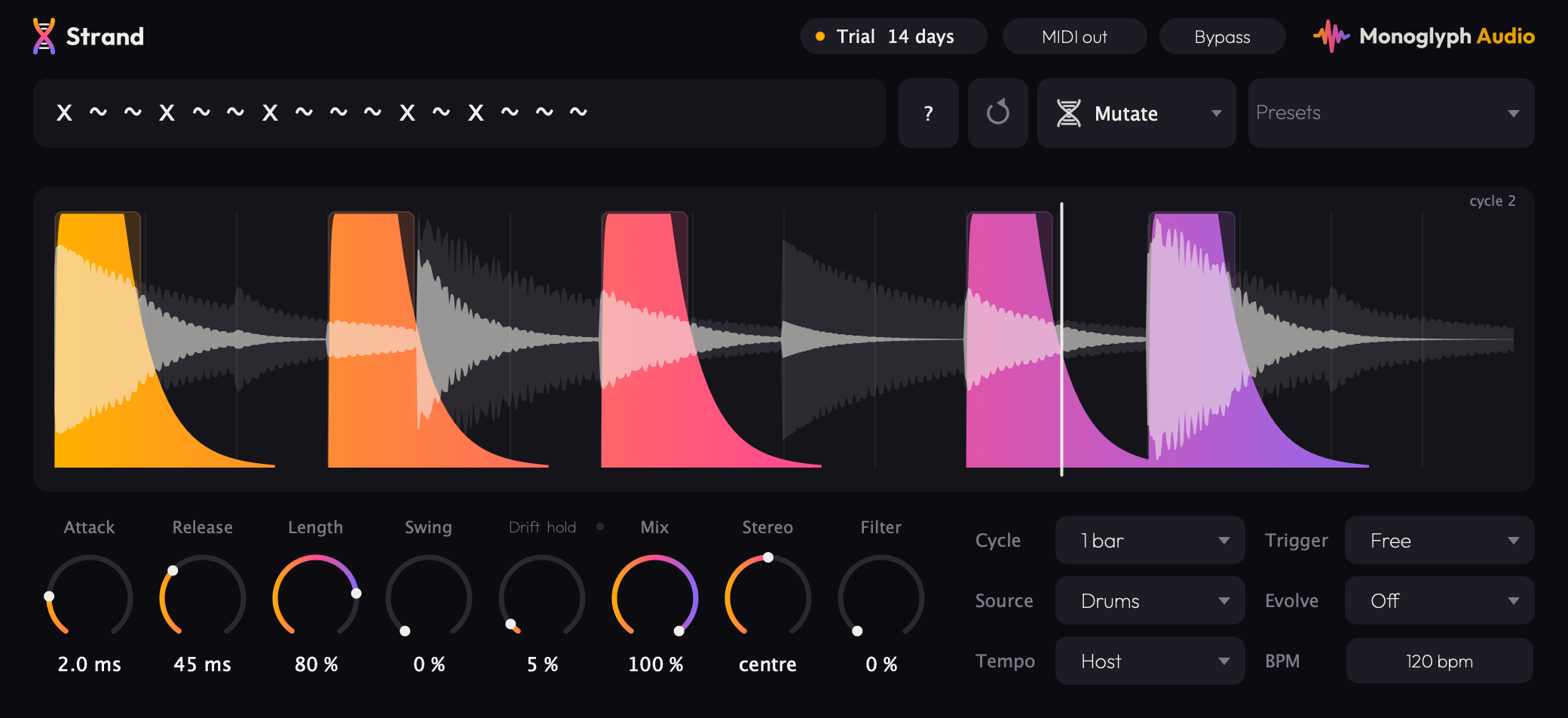Click the Drift knob
This screenshot has width=1568, height=718.
pos(541,597)
